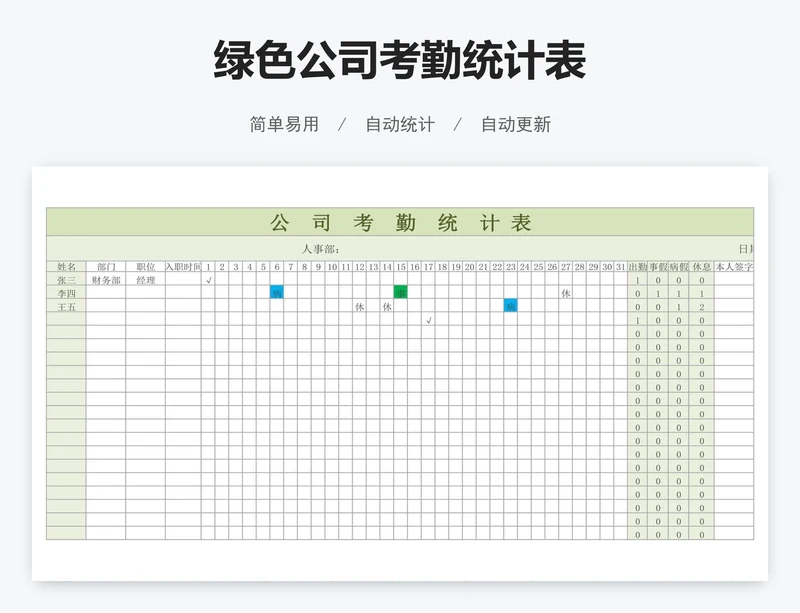Select day header 15 in date row
This screenshot has width=800, height=613.
[x=401, y=267]
